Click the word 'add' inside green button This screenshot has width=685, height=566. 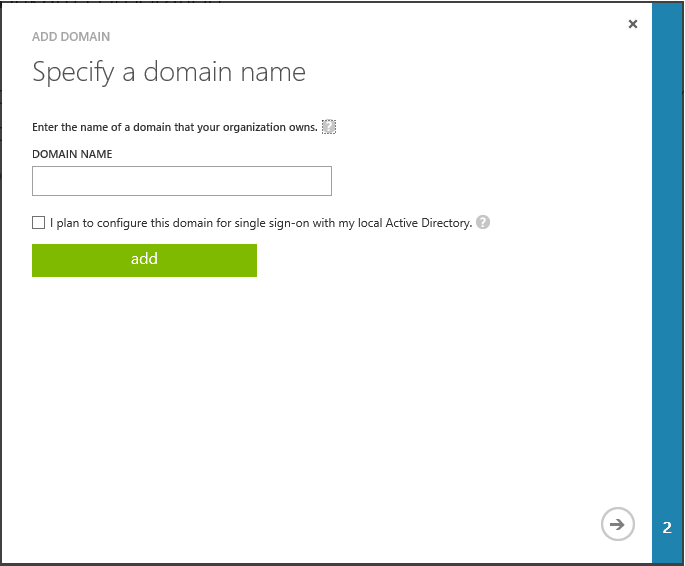pos(144,259)
